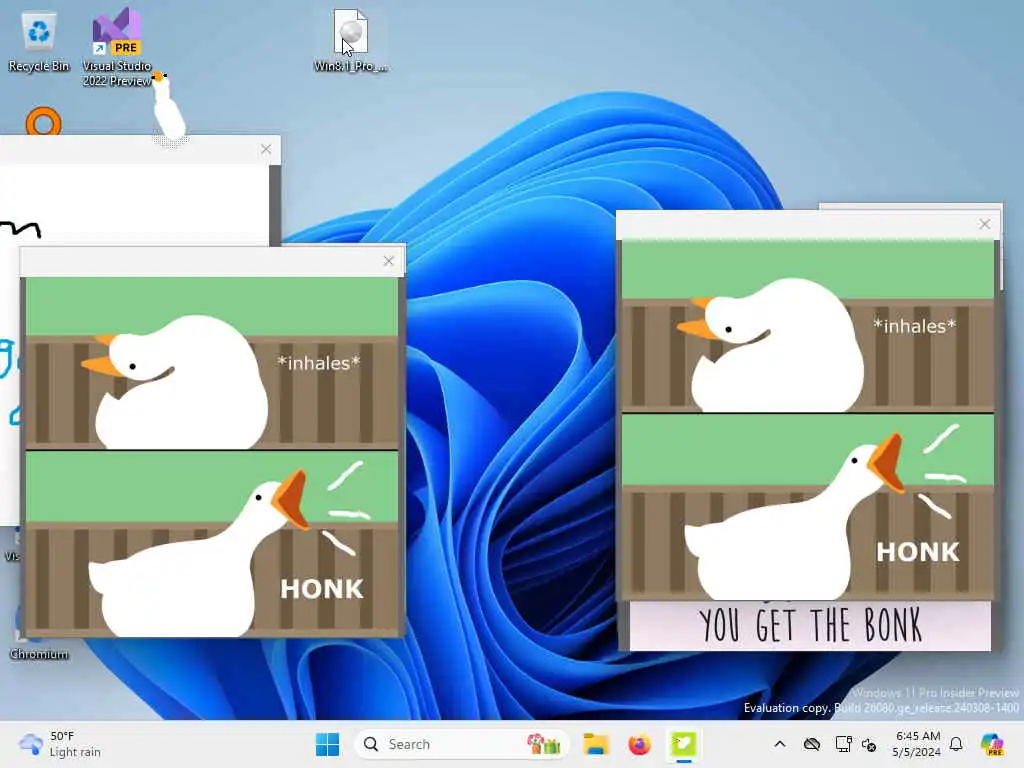Show hidden system tray icons
This screenshot has height=768, width=1024.
(x=780, y=744)
